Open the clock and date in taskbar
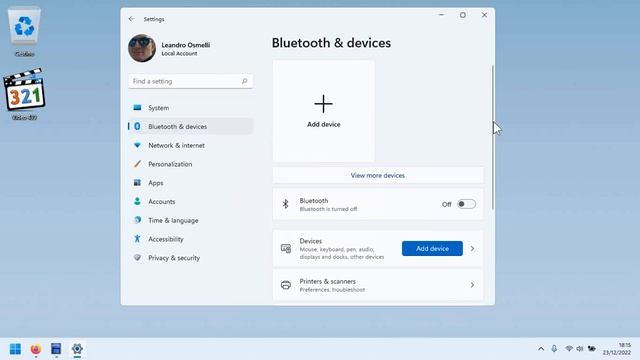 point(617,349)
